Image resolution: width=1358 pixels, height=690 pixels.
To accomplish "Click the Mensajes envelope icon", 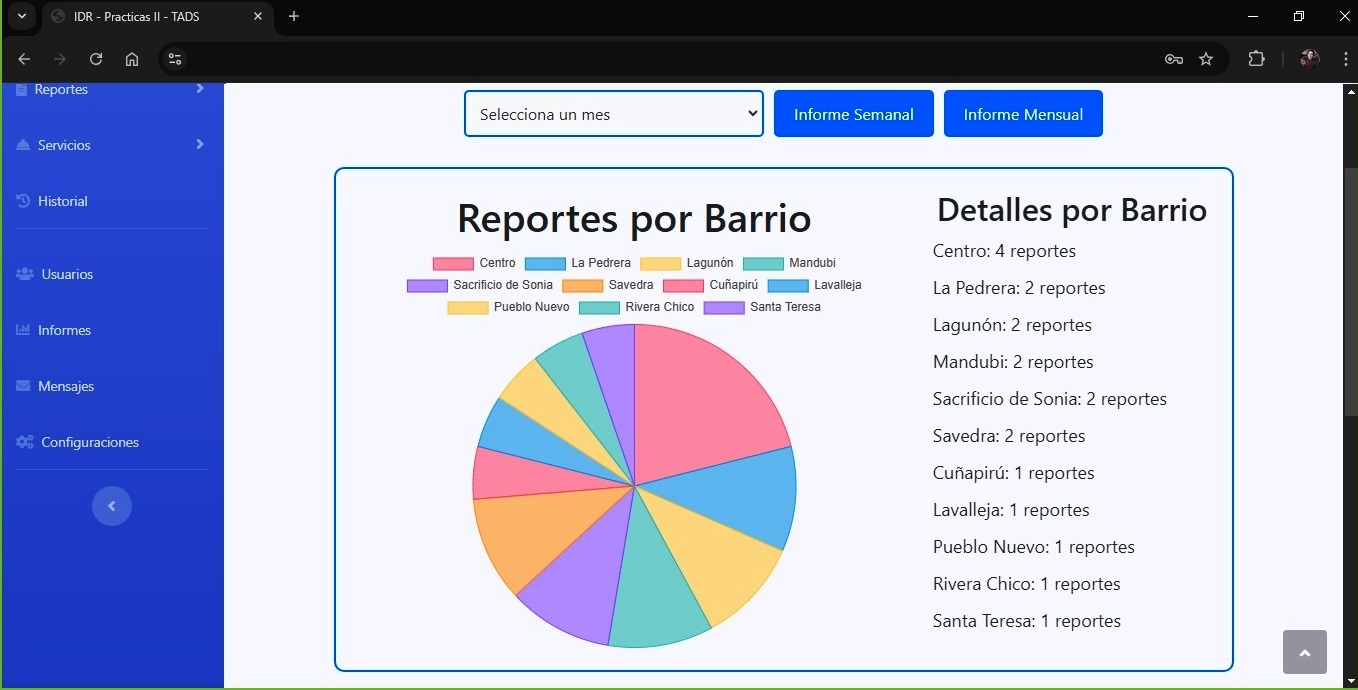I will click(x=24, y=386).
